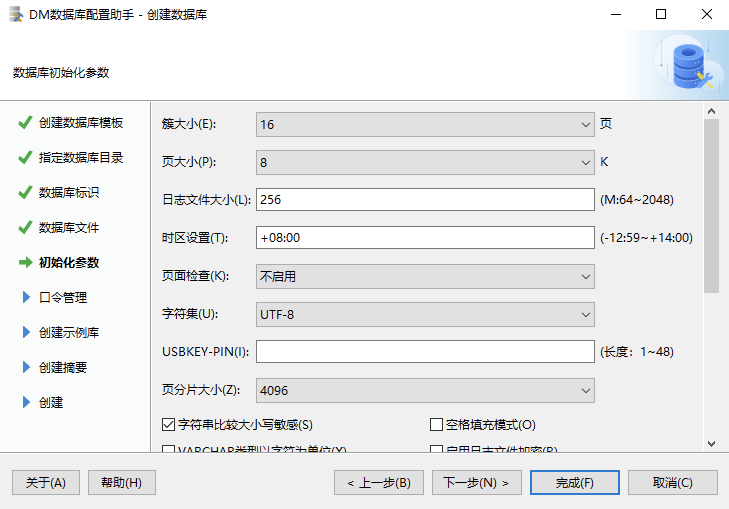Go back with 上一步(B) button
The image size is (729, 509).
(x=378, y=483)
